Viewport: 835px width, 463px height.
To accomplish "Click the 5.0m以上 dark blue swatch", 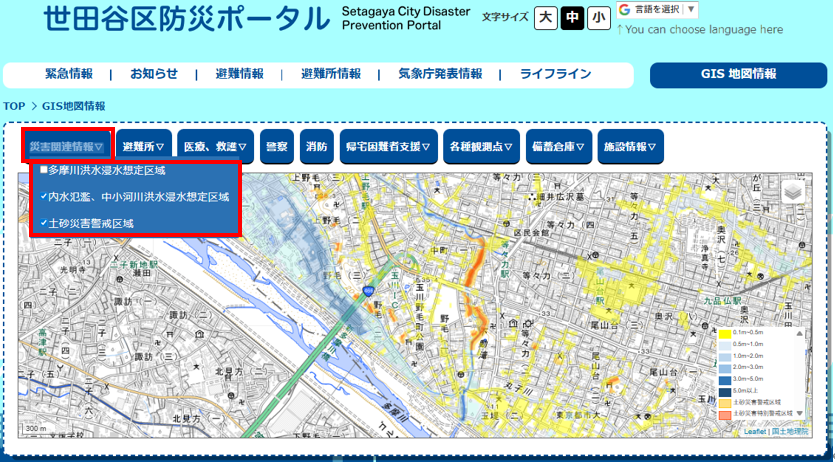I will coord(725,392).
